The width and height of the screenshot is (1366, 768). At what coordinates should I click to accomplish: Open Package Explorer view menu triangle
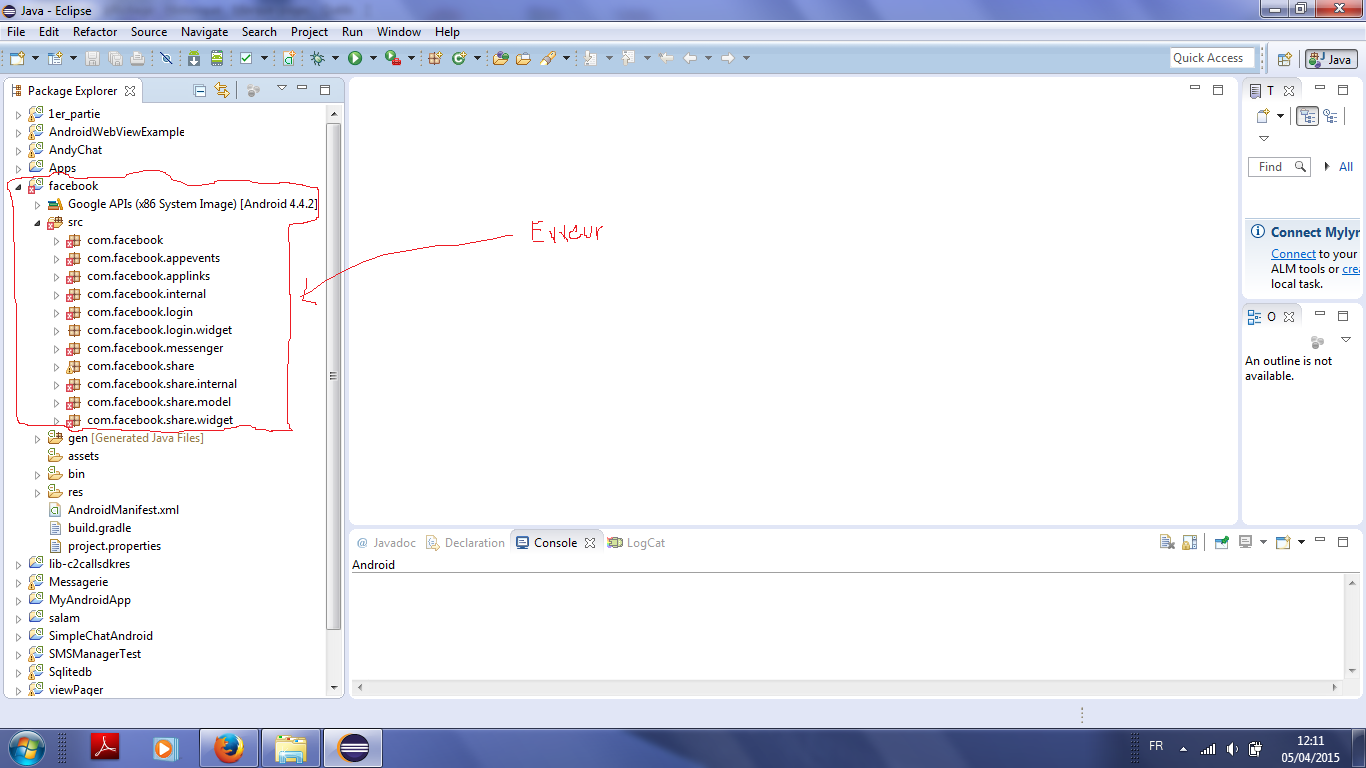282,88
